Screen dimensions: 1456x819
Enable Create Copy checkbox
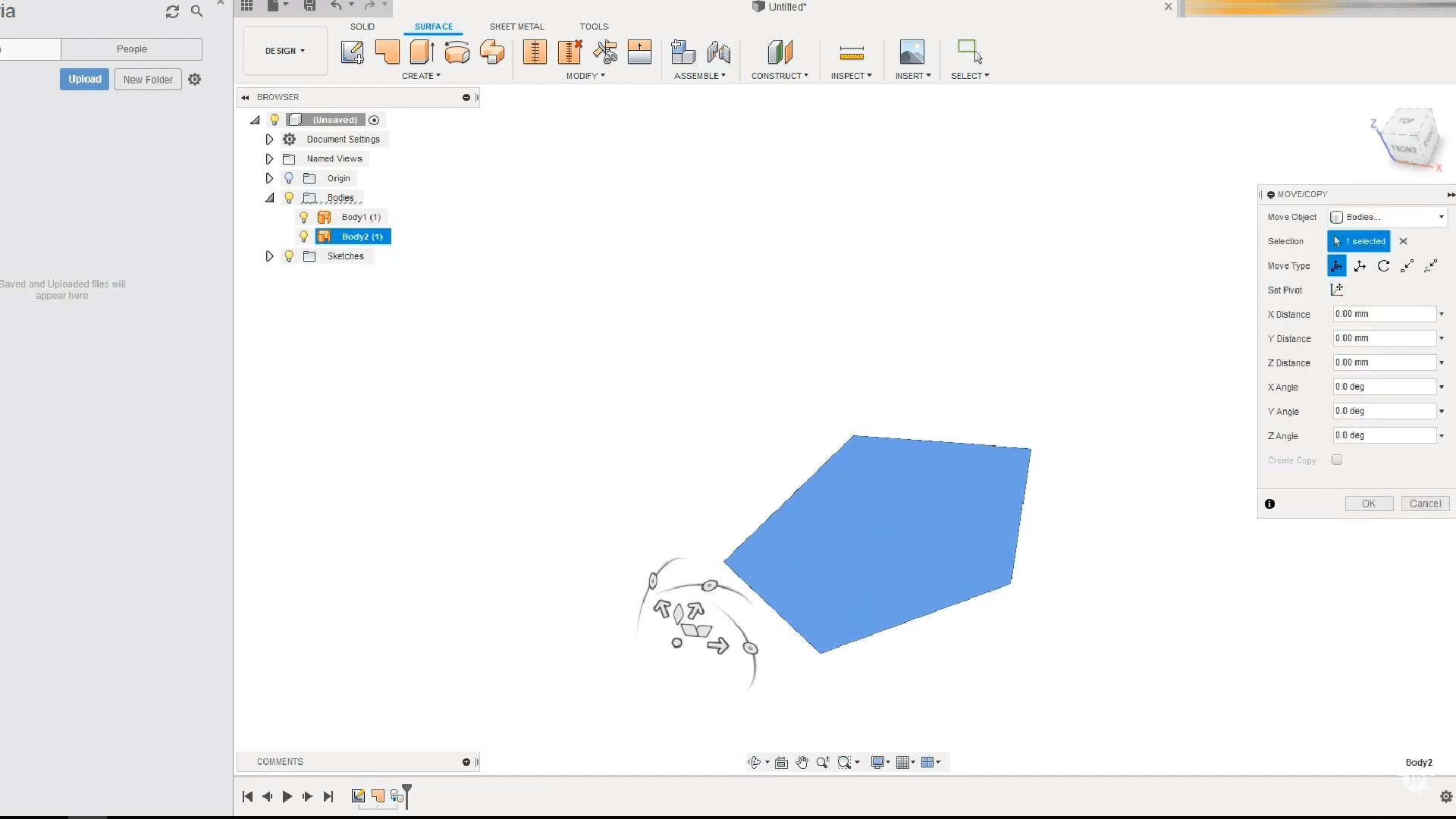pos(1337,459)
